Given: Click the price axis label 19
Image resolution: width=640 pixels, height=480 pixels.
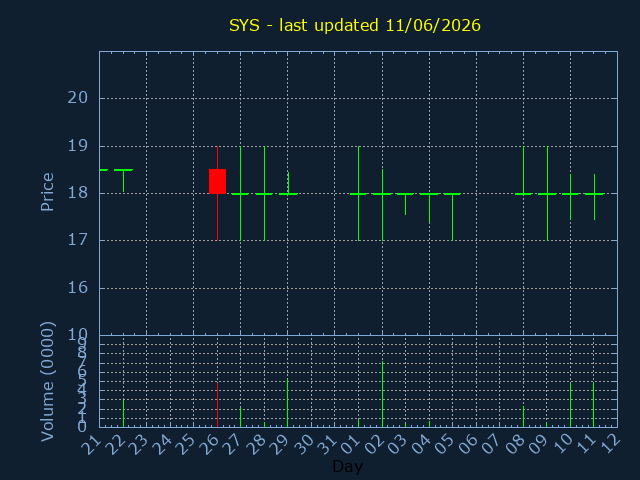Looking at the screenshot, I should (78, 146).
